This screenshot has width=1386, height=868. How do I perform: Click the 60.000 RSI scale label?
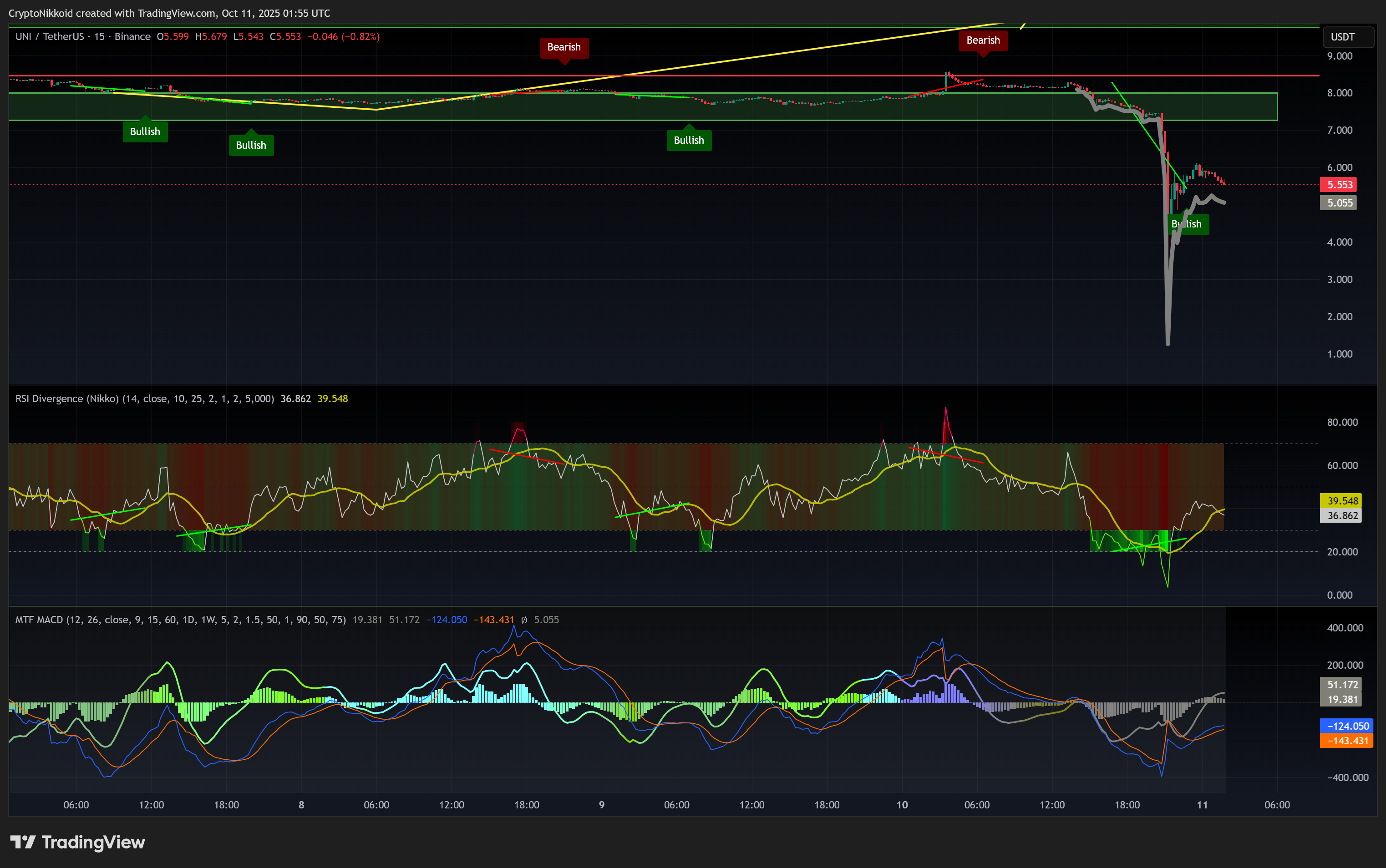(1342, 465)
